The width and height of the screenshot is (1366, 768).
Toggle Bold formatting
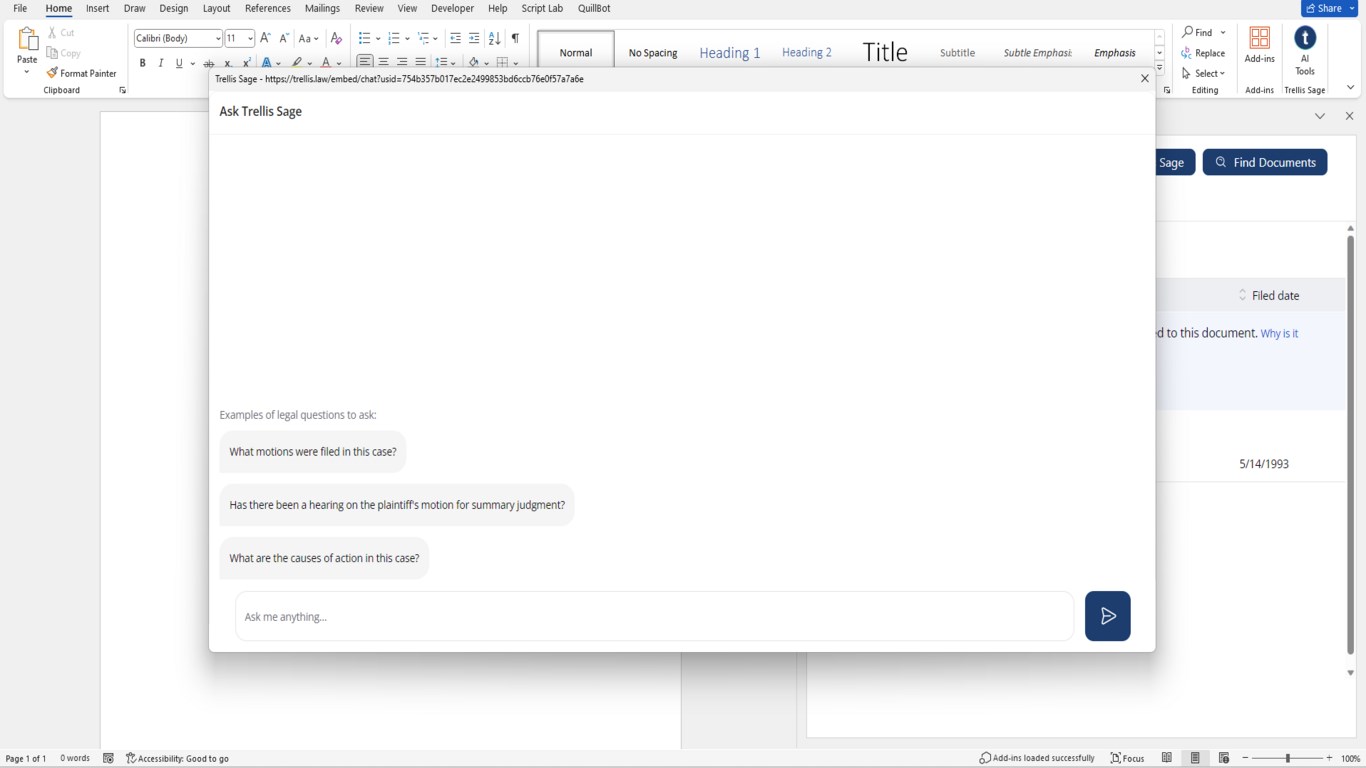tap(142, 63)
